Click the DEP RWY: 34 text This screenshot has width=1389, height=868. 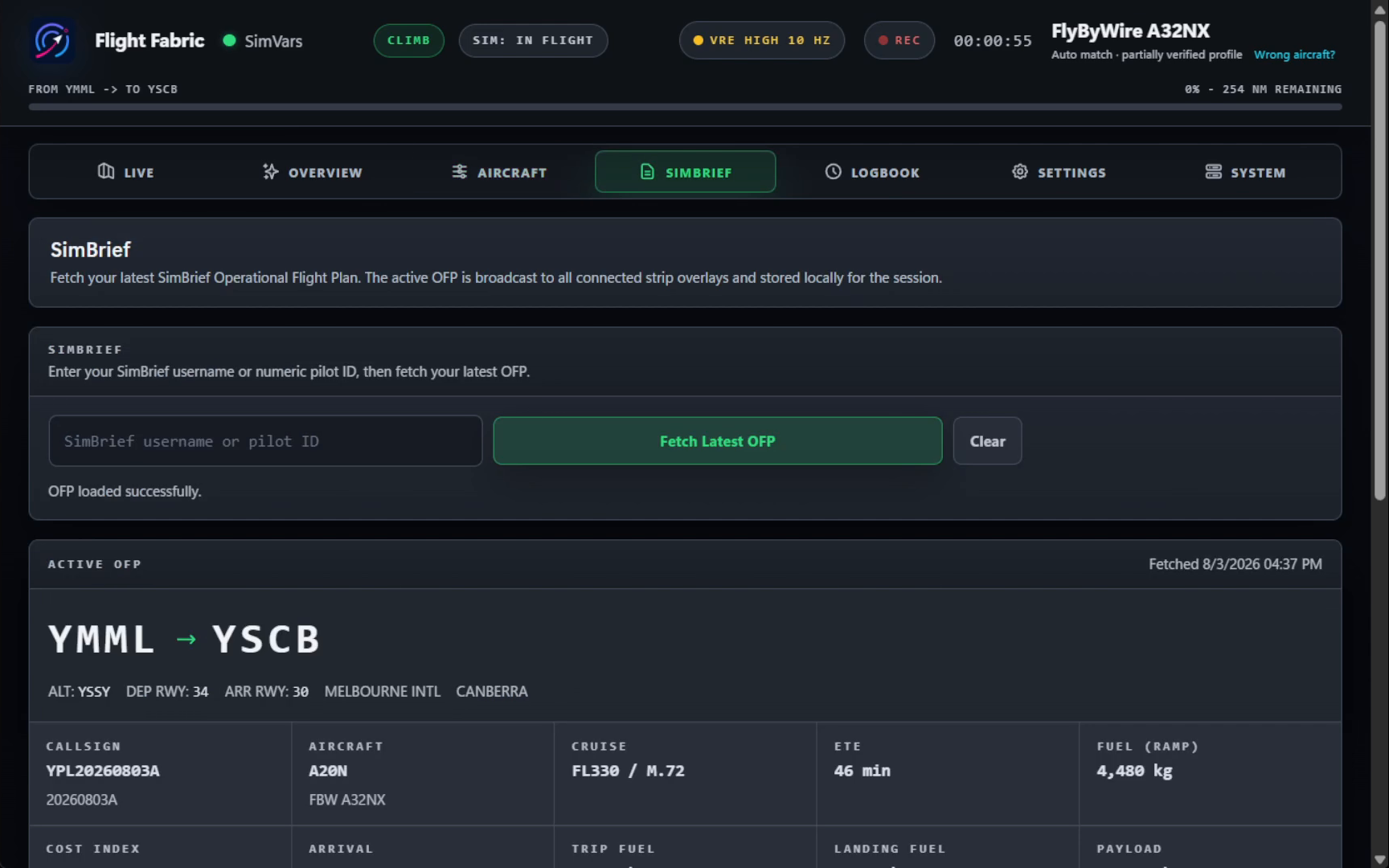(167, 692)
